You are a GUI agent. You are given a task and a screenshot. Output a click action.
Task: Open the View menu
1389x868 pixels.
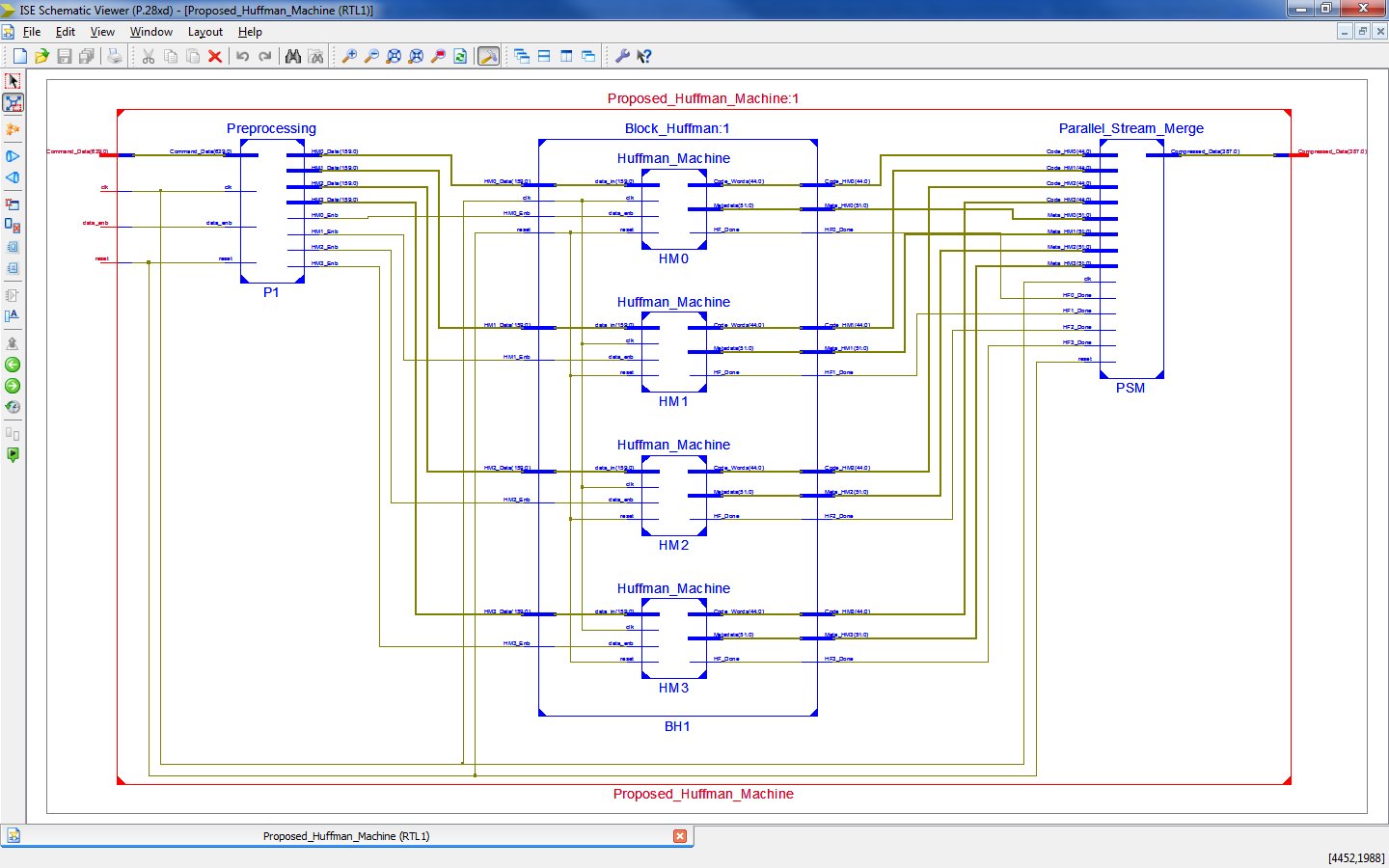pos(102,32)
